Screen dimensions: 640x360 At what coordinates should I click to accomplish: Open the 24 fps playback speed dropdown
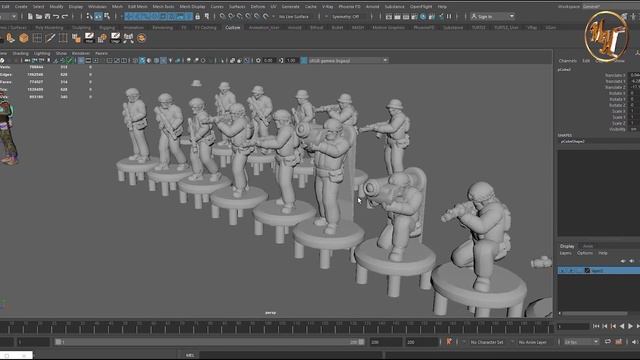point(581,342)
